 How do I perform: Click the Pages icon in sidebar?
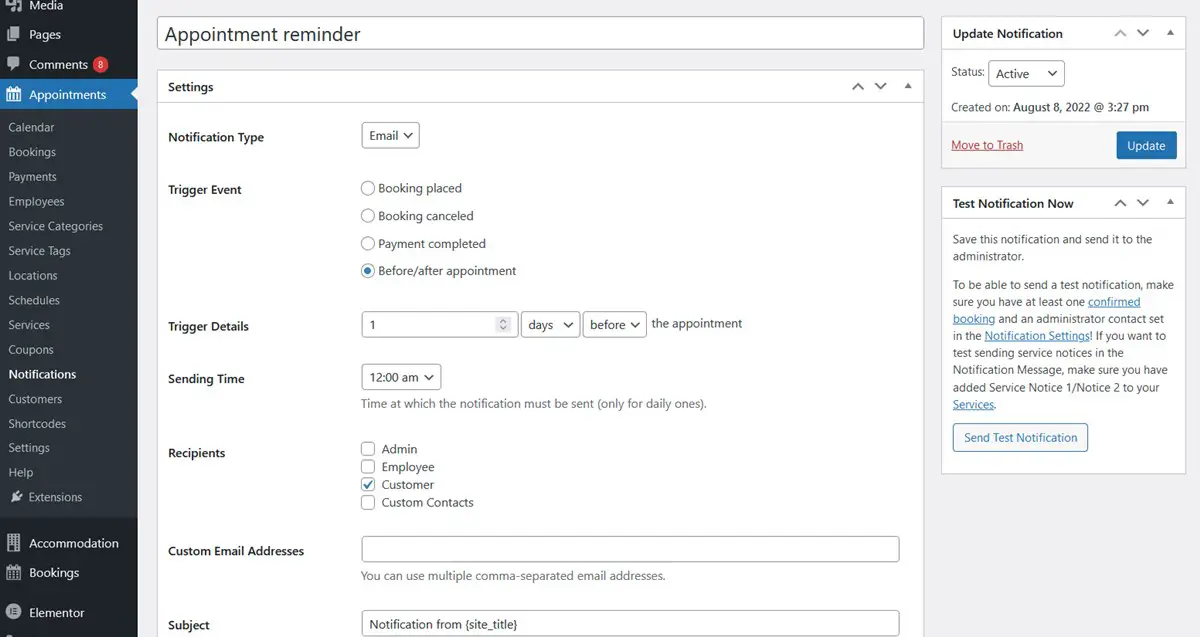tap(13, 34)
